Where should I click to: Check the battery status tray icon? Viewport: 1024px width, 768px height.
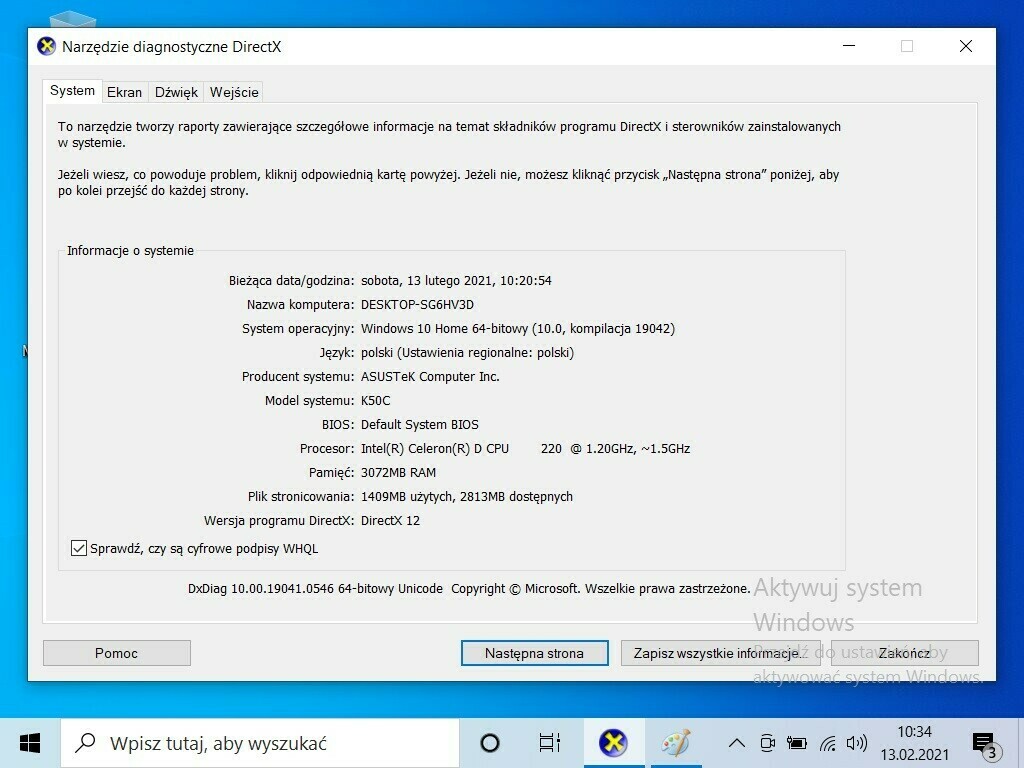[x=797, y=743]
